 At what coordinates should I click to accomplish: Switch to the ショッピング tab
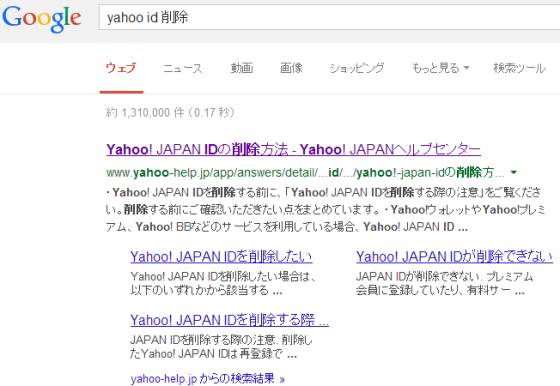(x=357, y=68)
